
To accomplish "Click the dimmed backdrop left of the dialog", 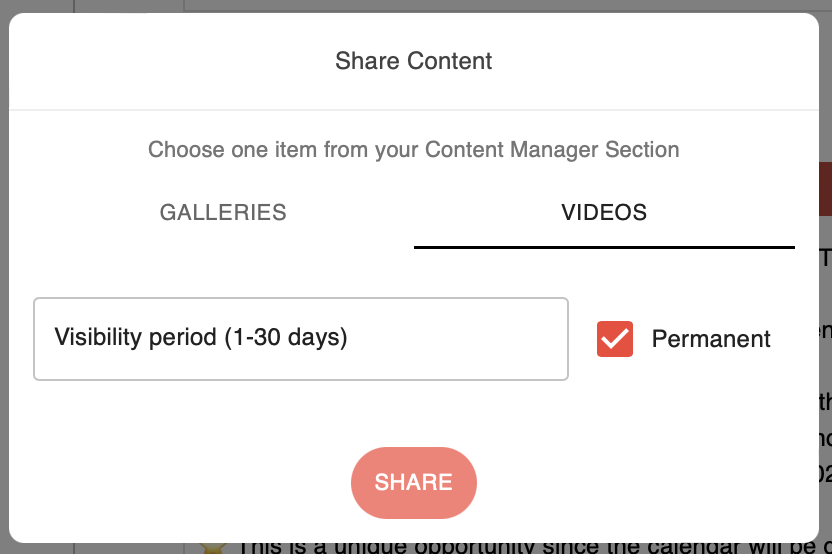I will [x=4, y=300].
